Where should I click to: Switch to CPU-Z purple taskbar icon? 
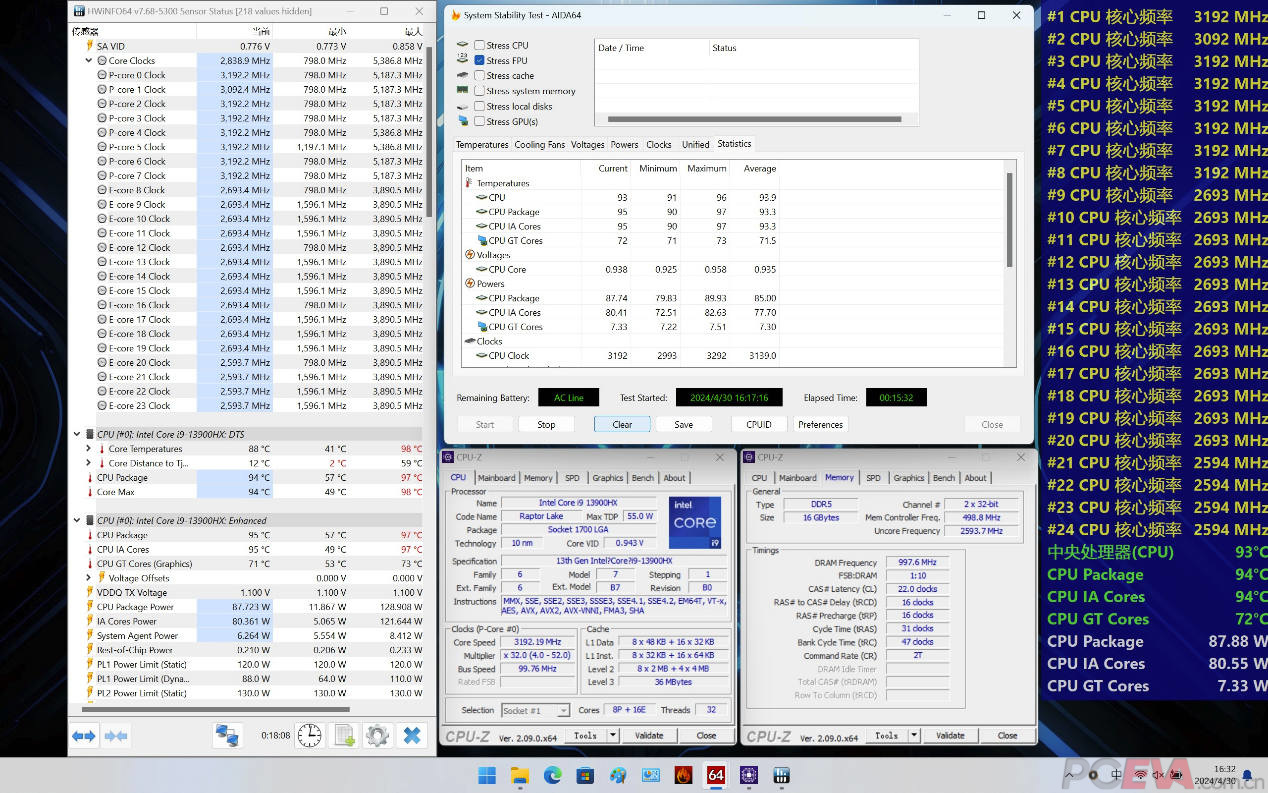coord(748,775)
